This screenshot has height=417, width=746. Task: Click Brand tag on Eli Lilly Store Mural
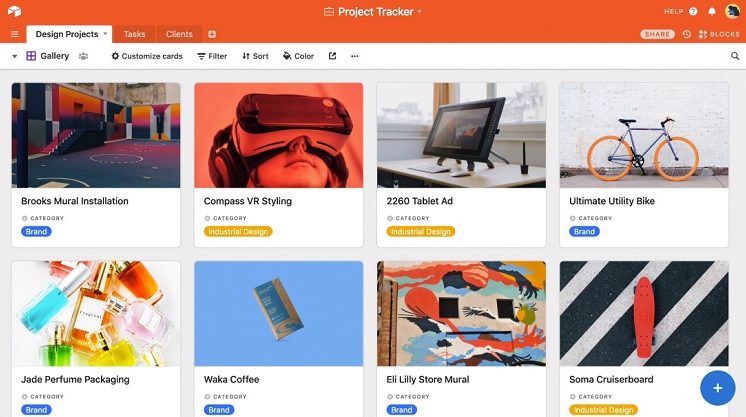[402, 410]
